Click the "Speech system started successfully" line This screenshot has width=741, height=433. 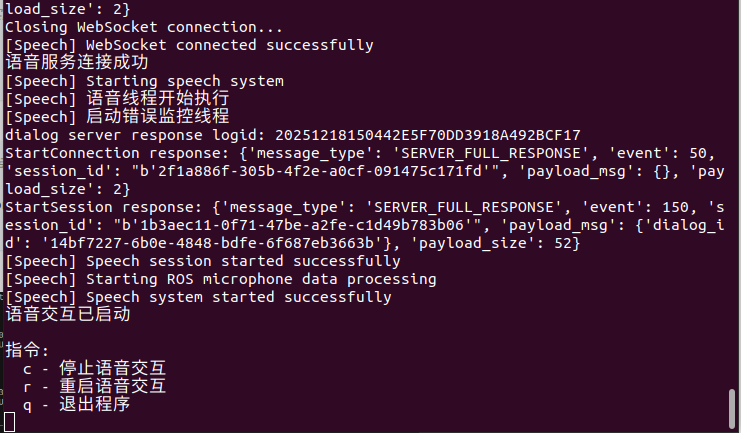tap(198, 297)
